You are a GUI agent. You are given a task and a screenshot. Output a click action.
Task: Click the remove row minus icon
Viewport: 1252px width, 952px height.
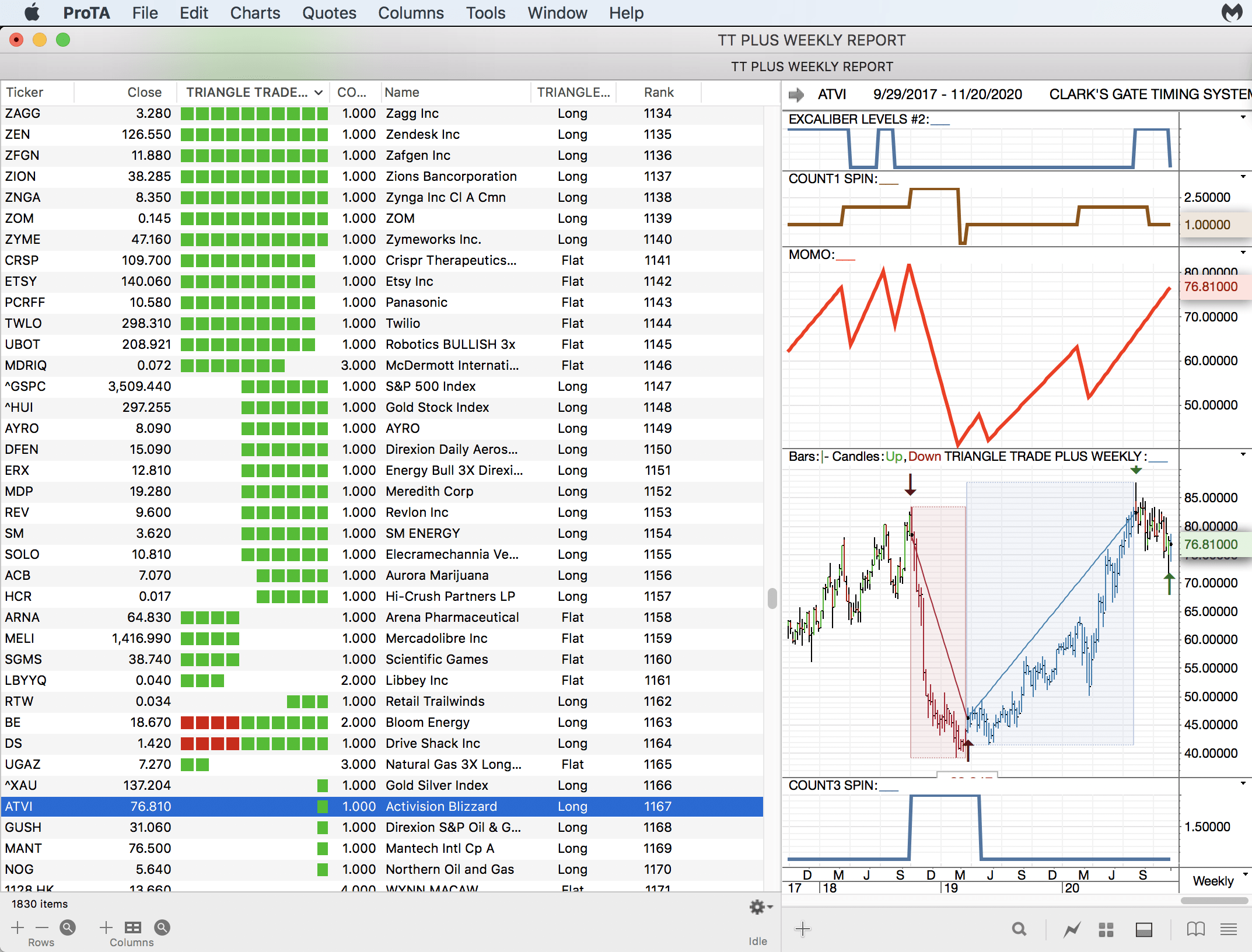[42, 928]
